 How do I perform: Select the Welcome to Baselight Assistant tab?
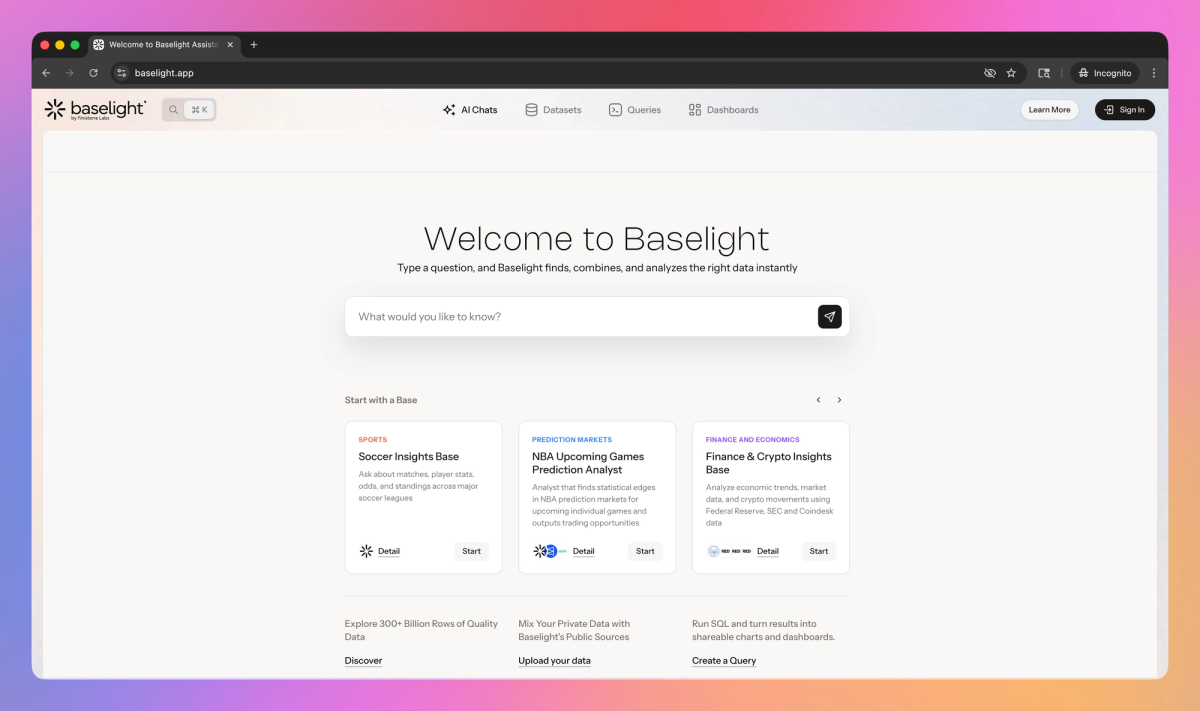[160, 44]
